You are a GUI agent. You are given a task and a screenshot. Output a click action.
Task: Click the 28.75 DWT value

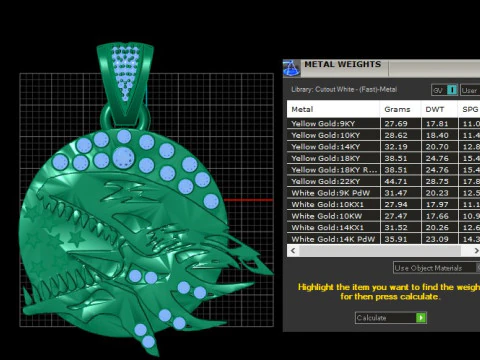[x=437, y=182]
